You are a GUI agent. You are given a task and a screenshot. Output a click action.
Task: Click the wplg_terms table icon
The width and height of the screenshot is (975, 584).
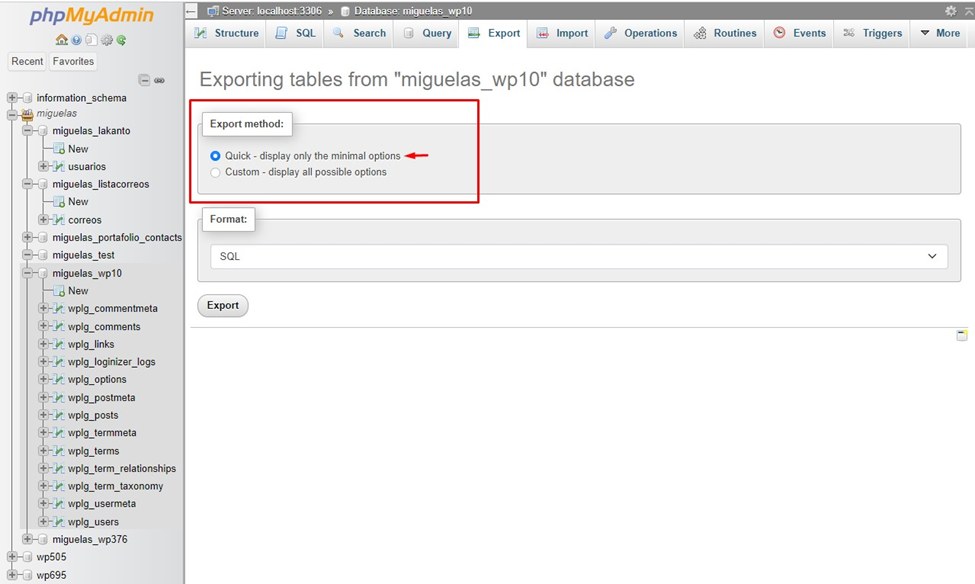pyautogui.click(x=59, y=451)
